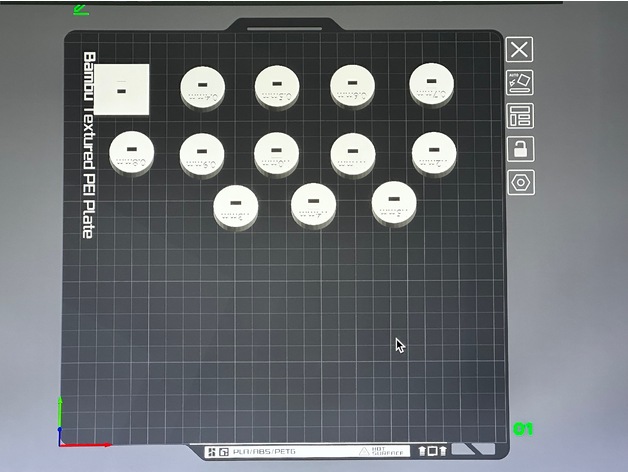Screen dimensions: 628x472
Task: Select the center disc in the middle row
Action: click(277, 153)
